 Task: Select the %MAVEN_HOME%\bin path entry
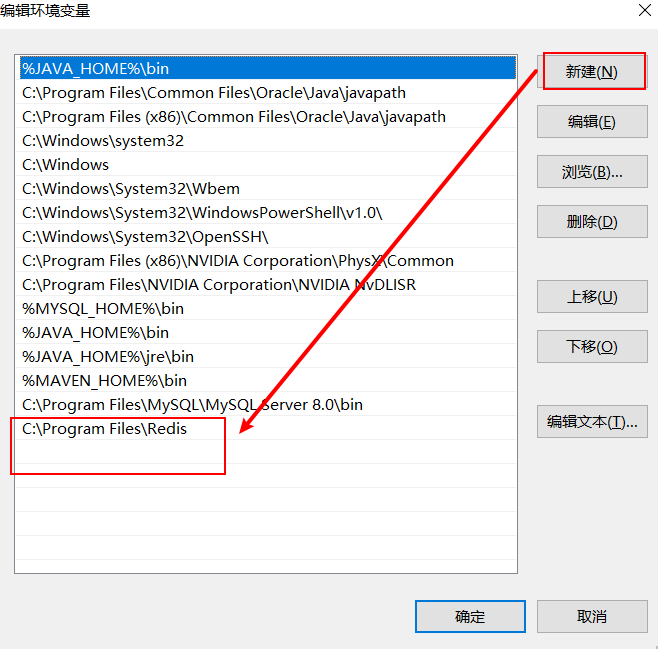coord(266,381)
